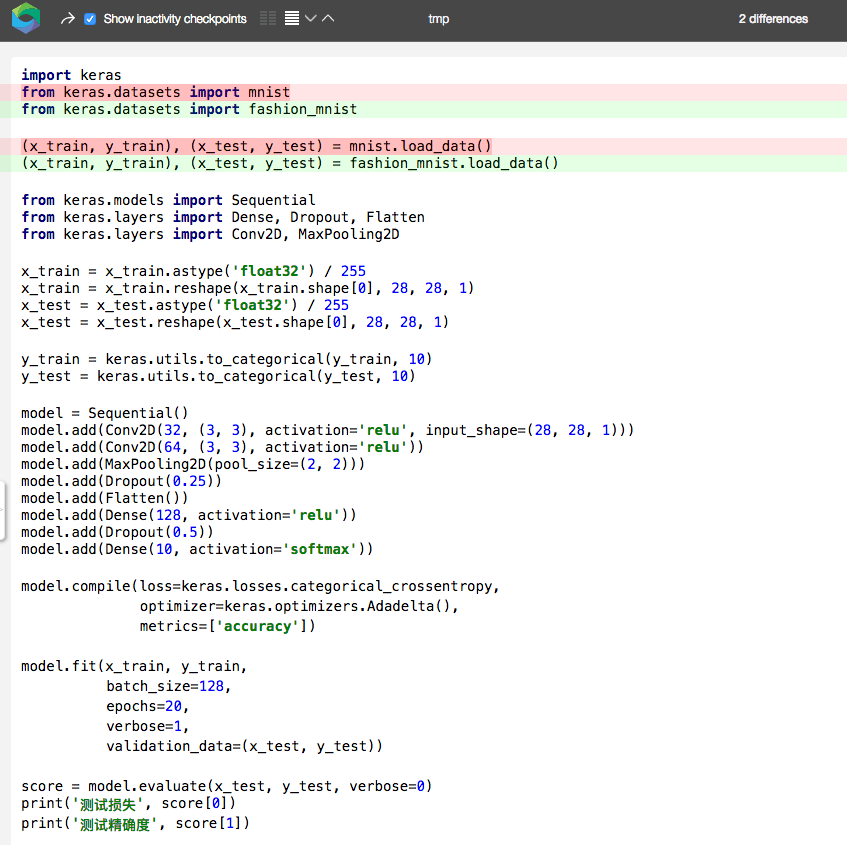Click the model.compile code line

(x=260, y=585)
